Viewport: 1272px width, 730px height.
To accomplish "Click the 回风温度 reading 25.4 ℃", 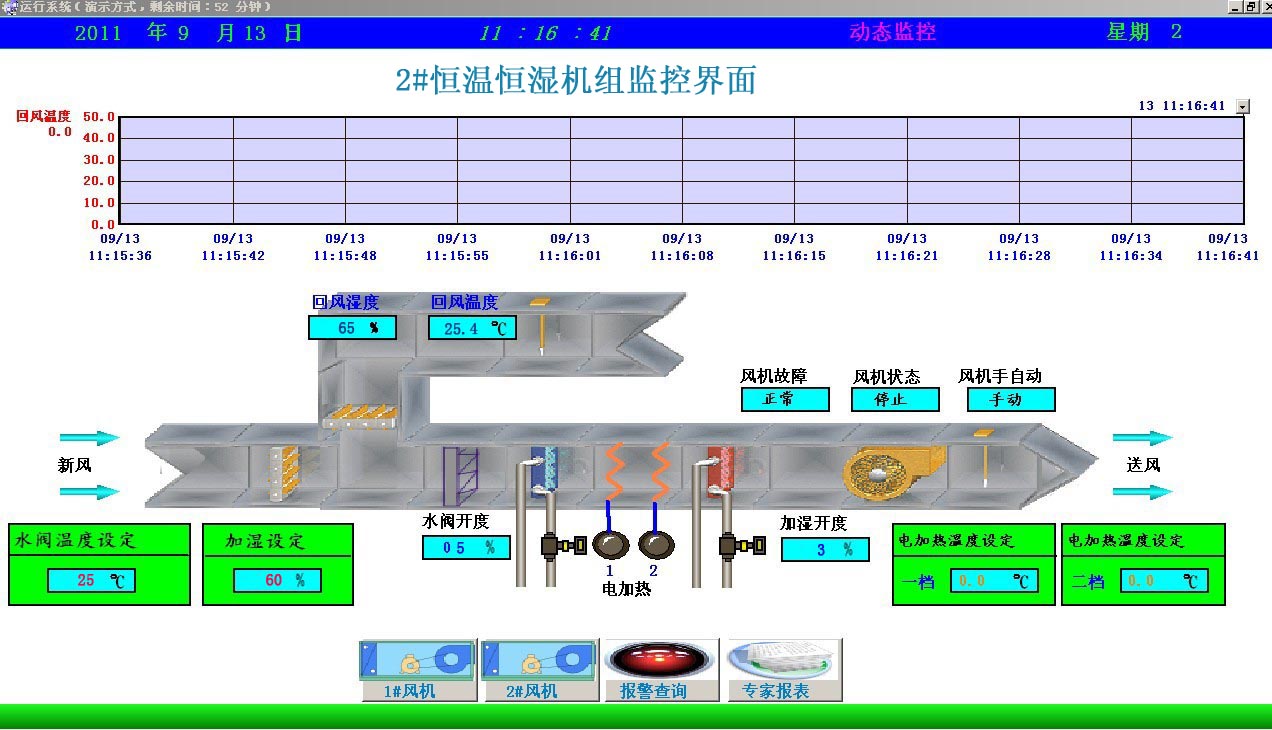I will click(473, 327).
